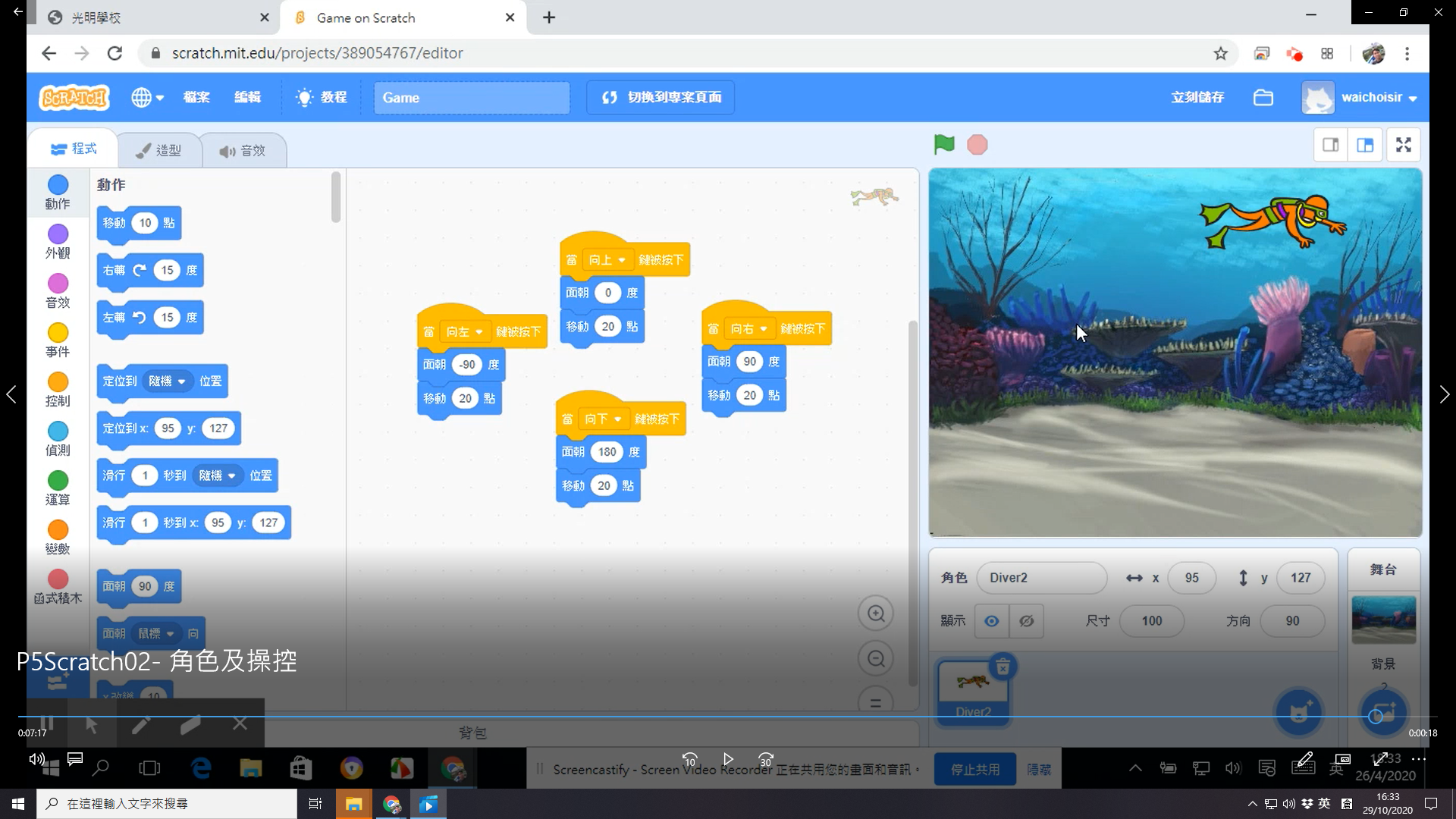Select the 動作 motion category circle
Screen dimensions: 1456x819
58,184
